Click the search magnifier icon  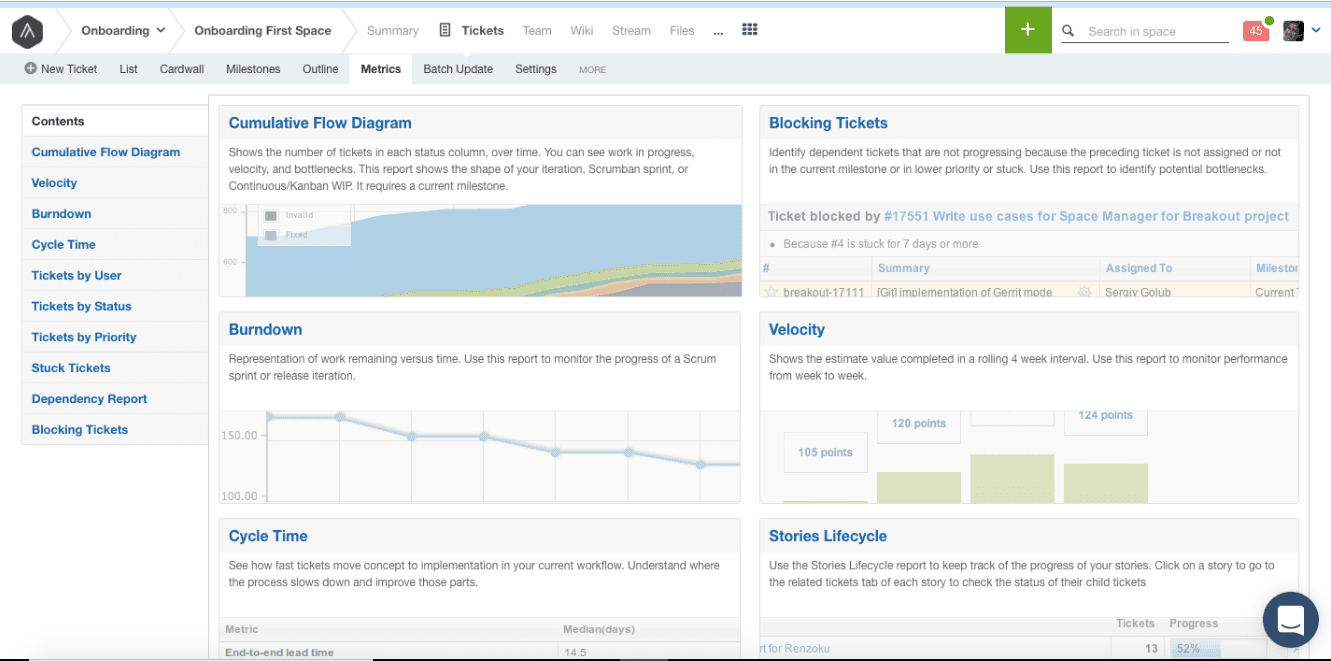pos(1067,31)
